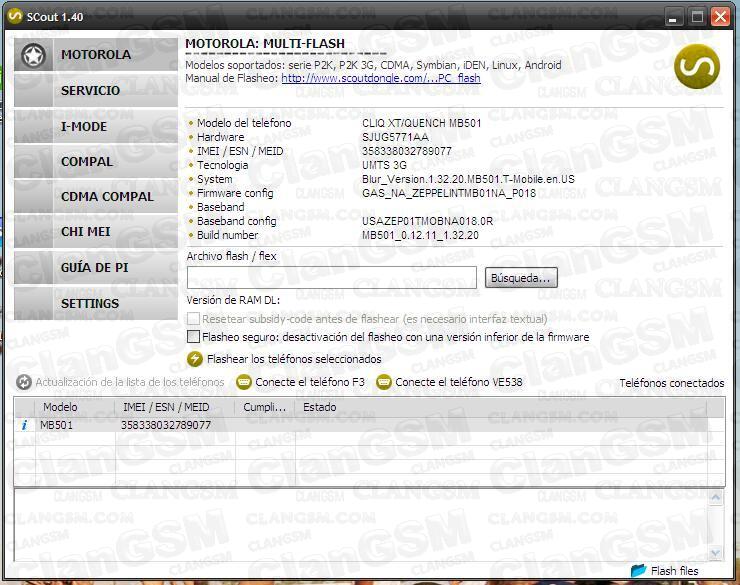
Task: Minimize the SCout 1.40 window
Action: pos(673,17)
